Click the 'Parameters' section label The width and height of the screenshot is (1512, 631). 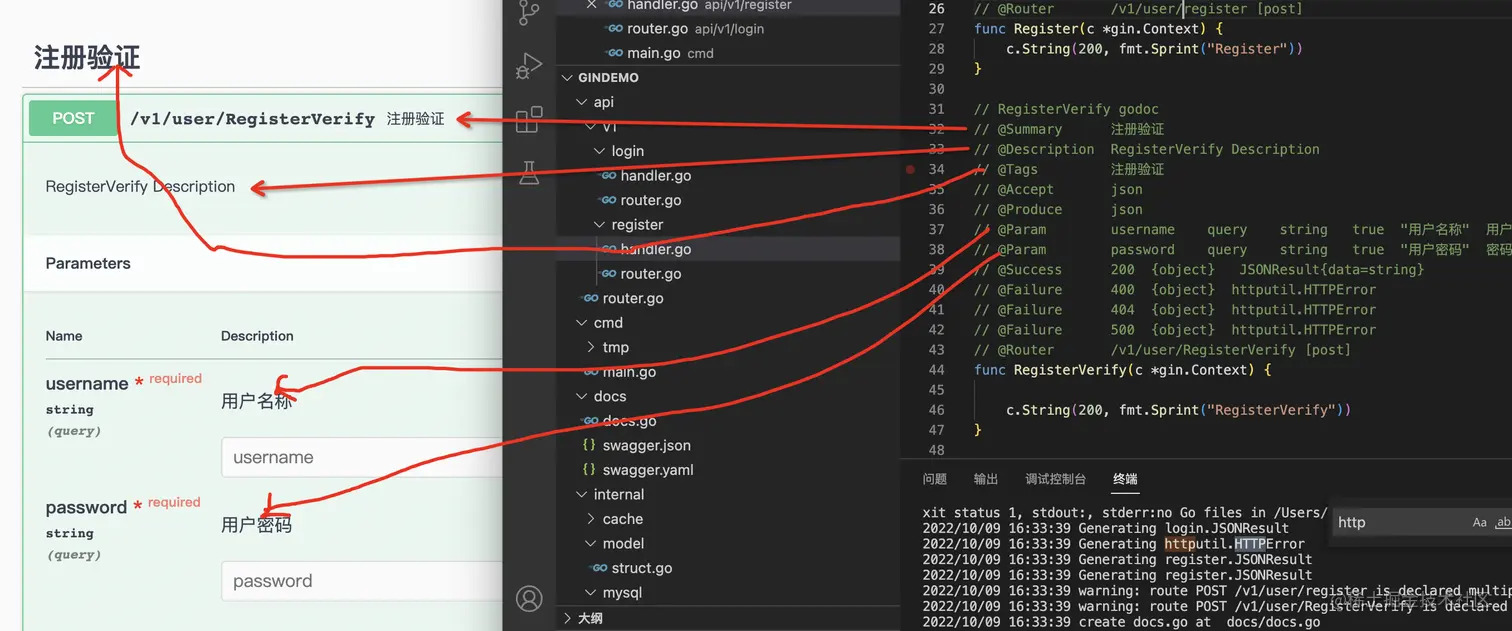[x=88, y=263]
